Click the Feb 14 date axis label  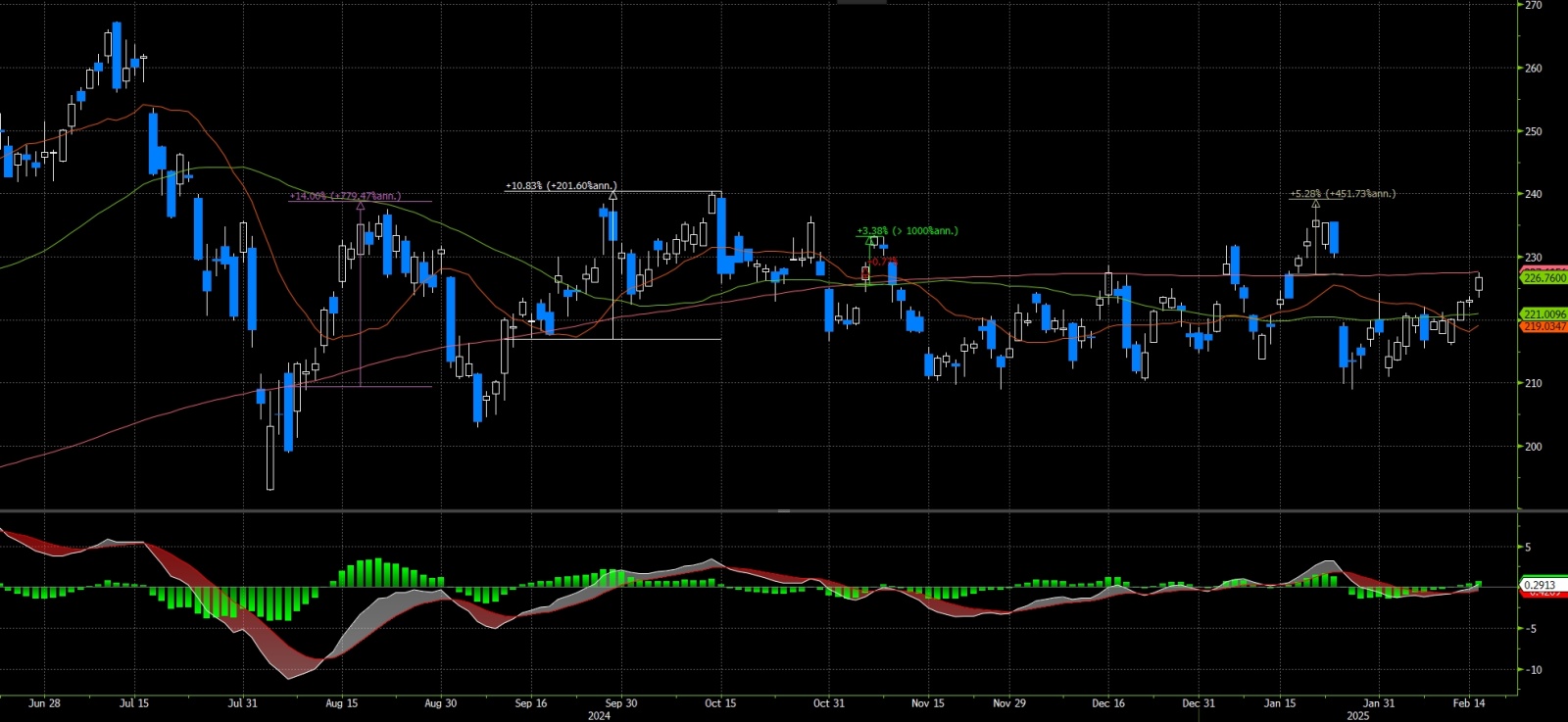click(1468, 703)
